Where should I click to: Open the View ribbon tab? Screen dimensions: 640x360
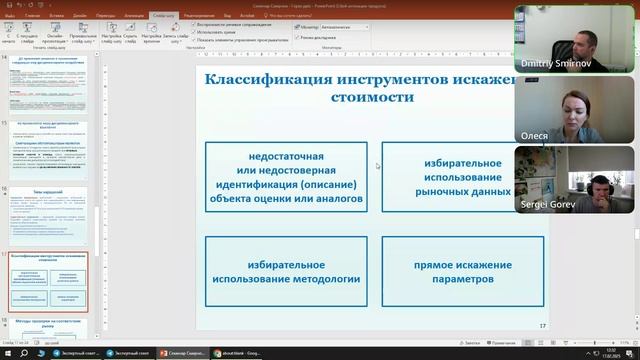(227, 16)
